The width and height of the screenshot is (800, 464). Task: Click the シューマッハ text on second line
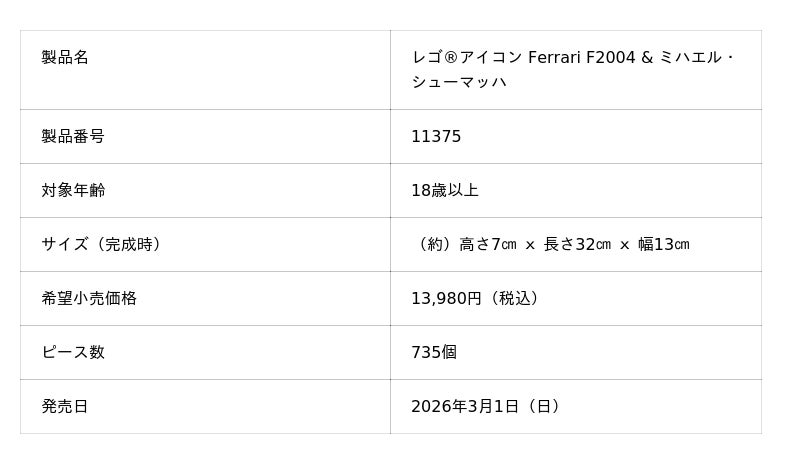[x=459, y=82]
